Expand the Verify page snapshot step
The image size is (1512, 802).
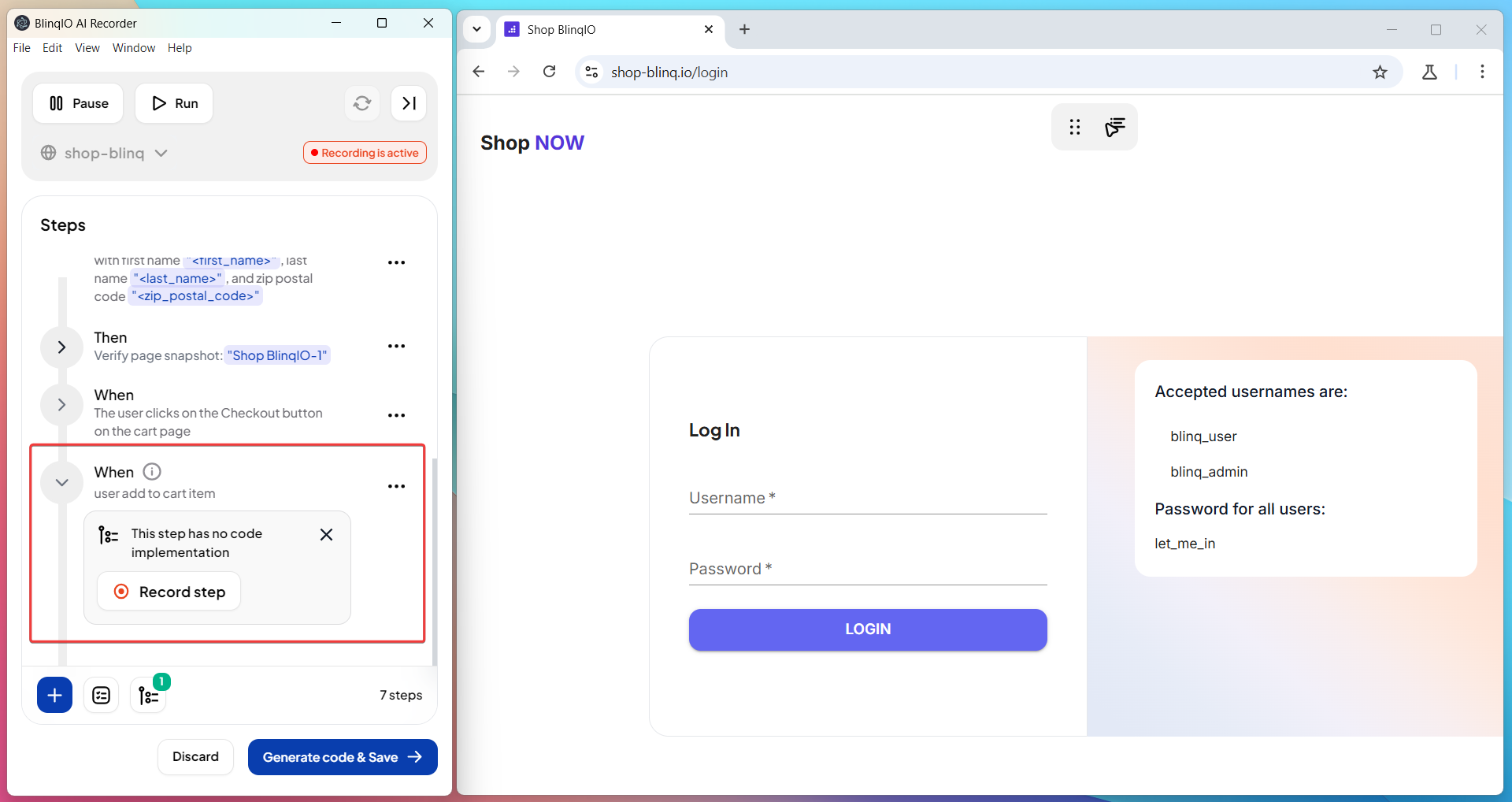61,347
